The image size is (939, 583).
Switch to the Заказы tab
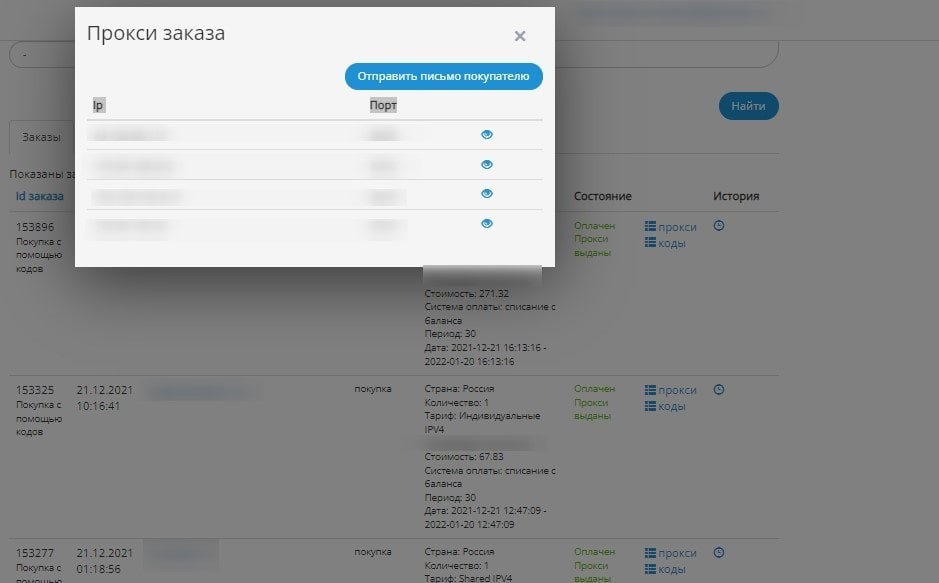(41, 137)
